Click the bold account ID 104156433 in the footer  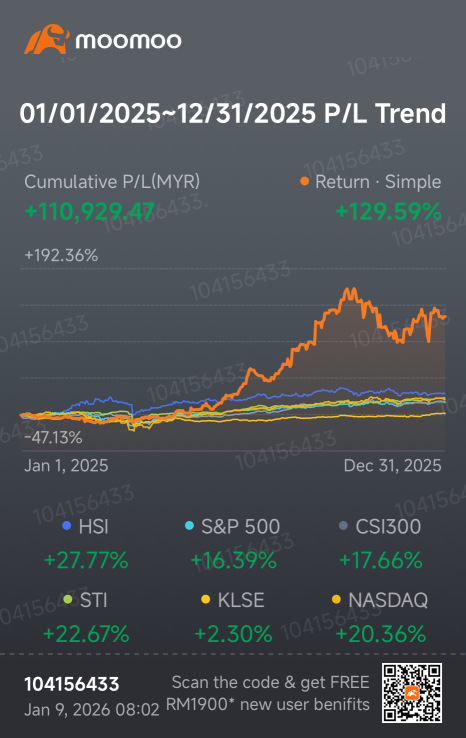[x=72, y=684]
